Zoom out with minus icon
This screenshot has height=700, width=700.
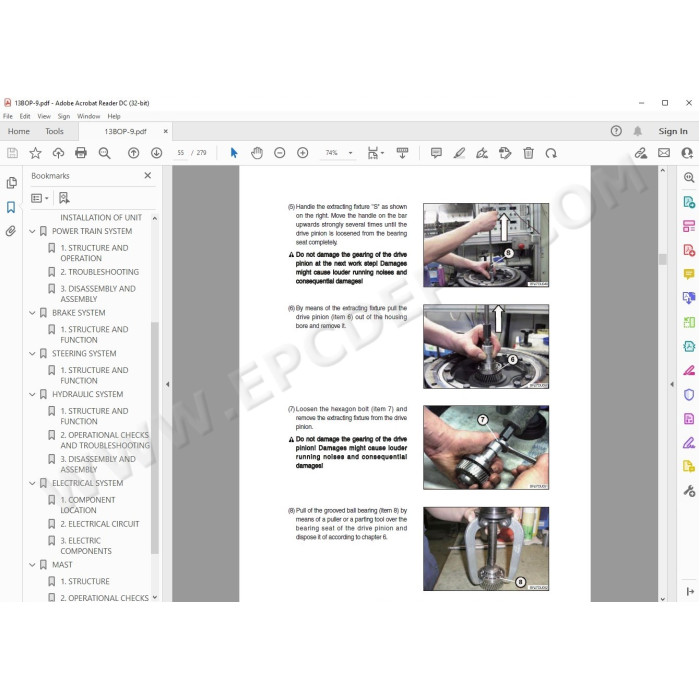tap(279, 153)
